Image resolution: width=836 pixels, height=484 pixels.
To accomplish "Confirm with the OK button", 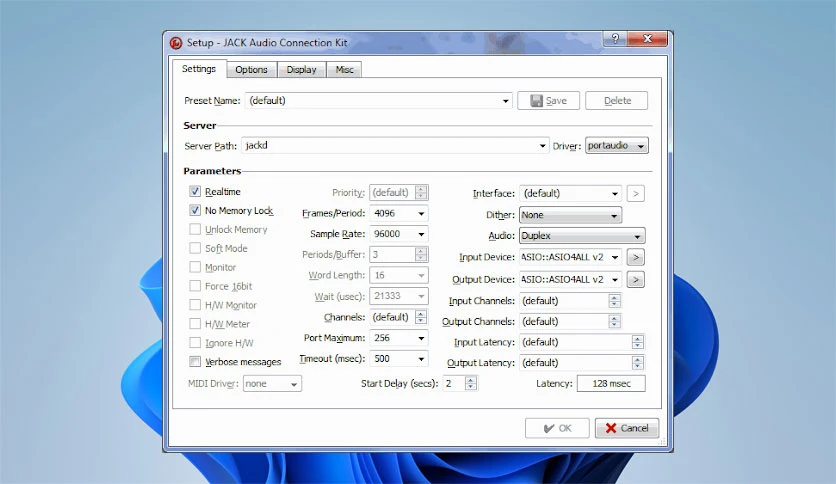I will (557, 428).
